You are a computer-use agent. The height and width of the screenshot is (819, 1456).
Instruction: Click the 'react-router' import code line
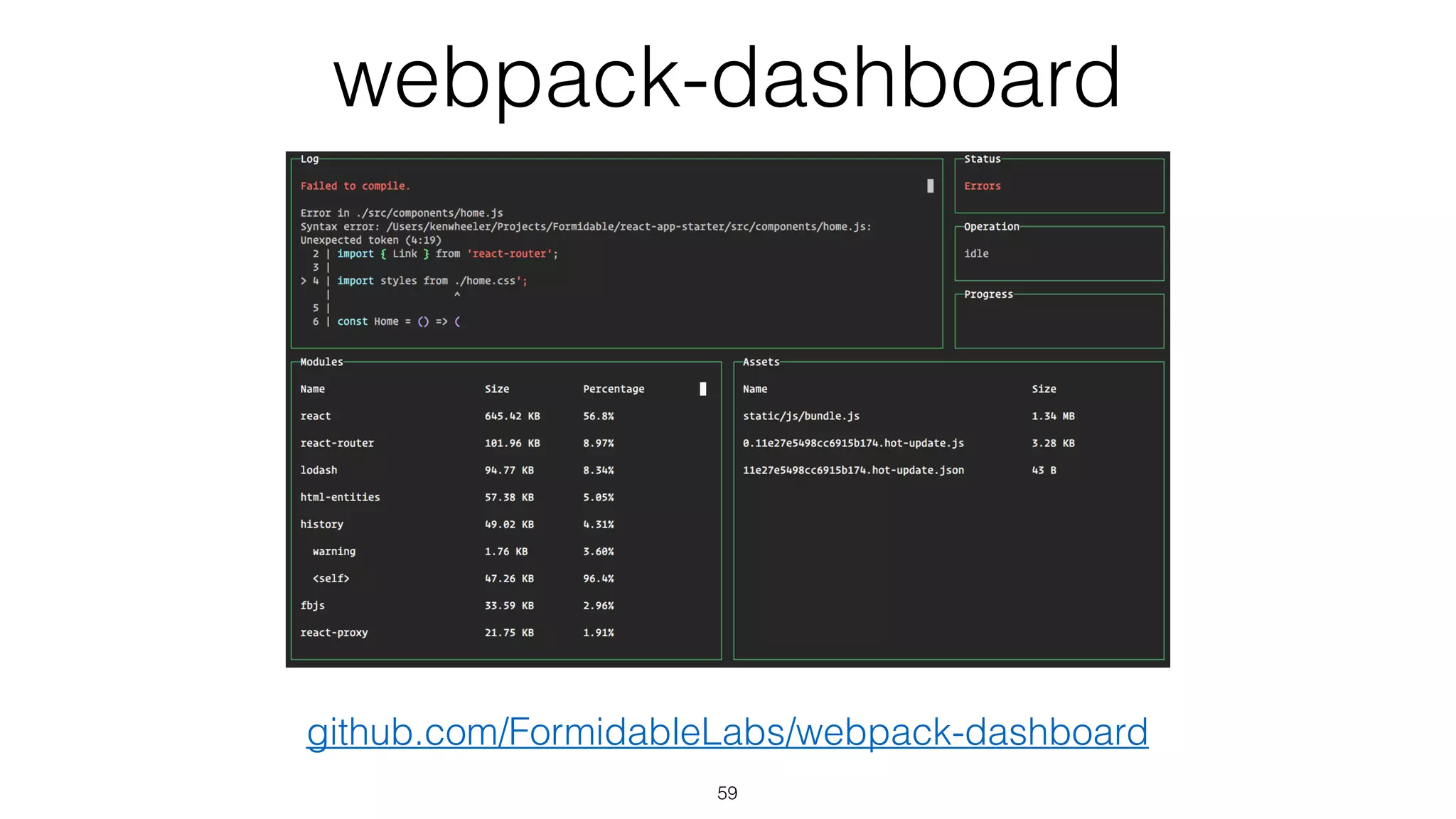[x=435, y=254]
